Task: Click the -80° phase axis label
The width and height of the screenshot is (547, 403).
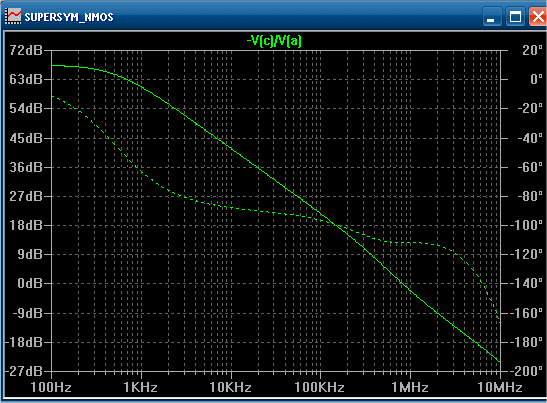Action: coord(530,196)
